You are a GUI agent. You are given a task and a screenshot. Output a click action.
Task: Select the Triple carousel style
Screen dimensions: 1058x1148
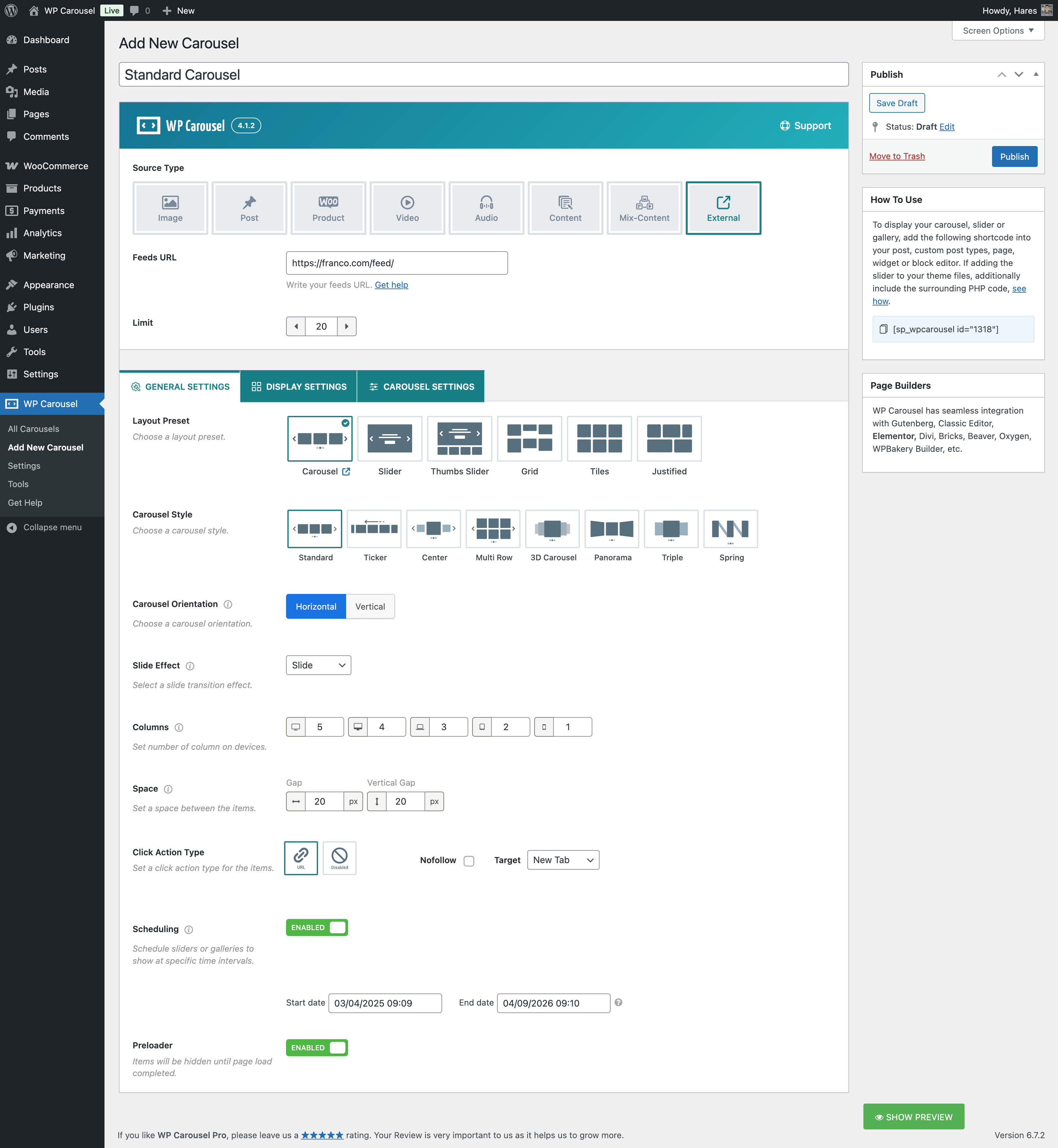(x=672, y=529)
